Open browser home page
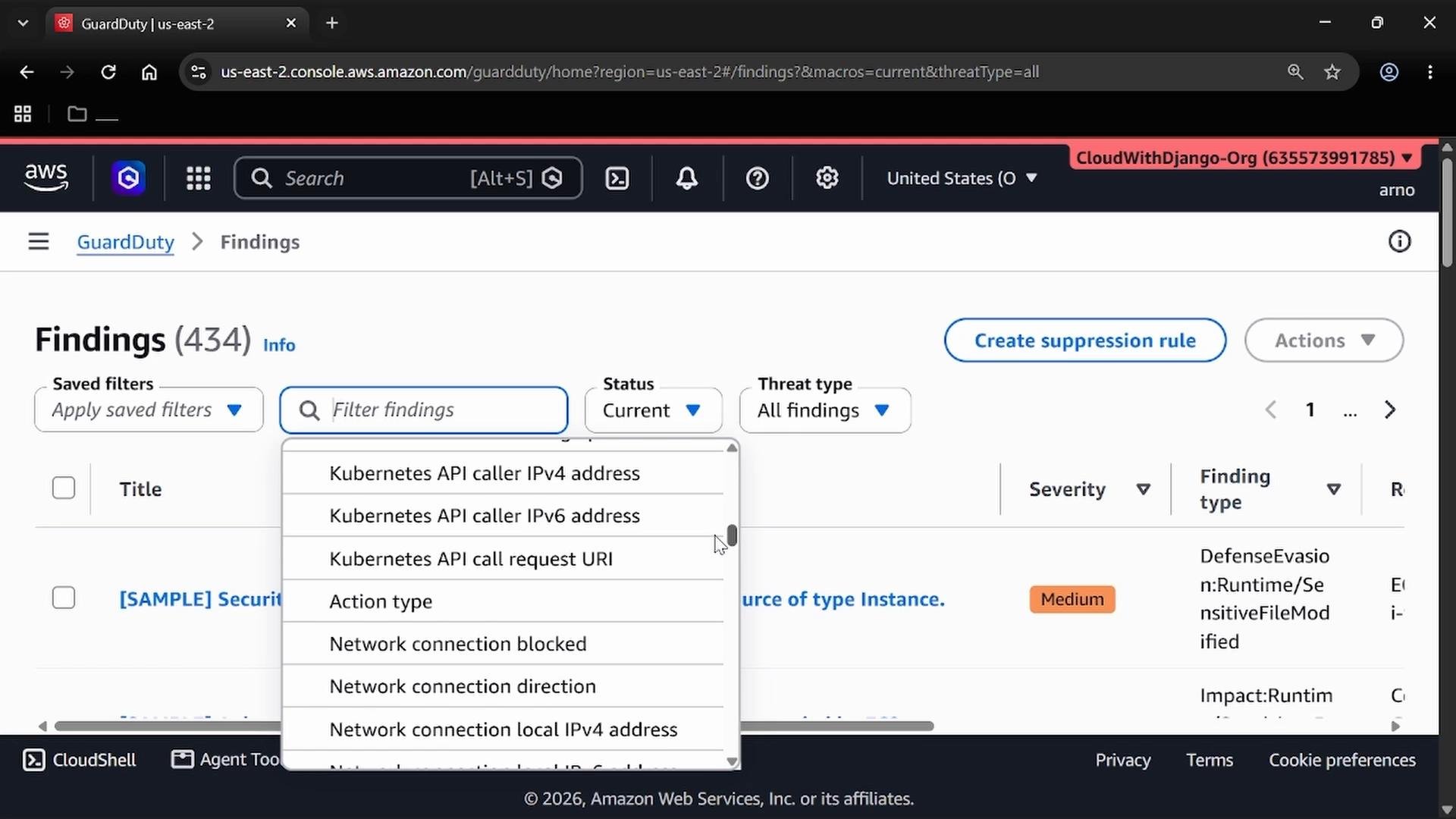Viewport: 1456px width, 819px height. 149,72
